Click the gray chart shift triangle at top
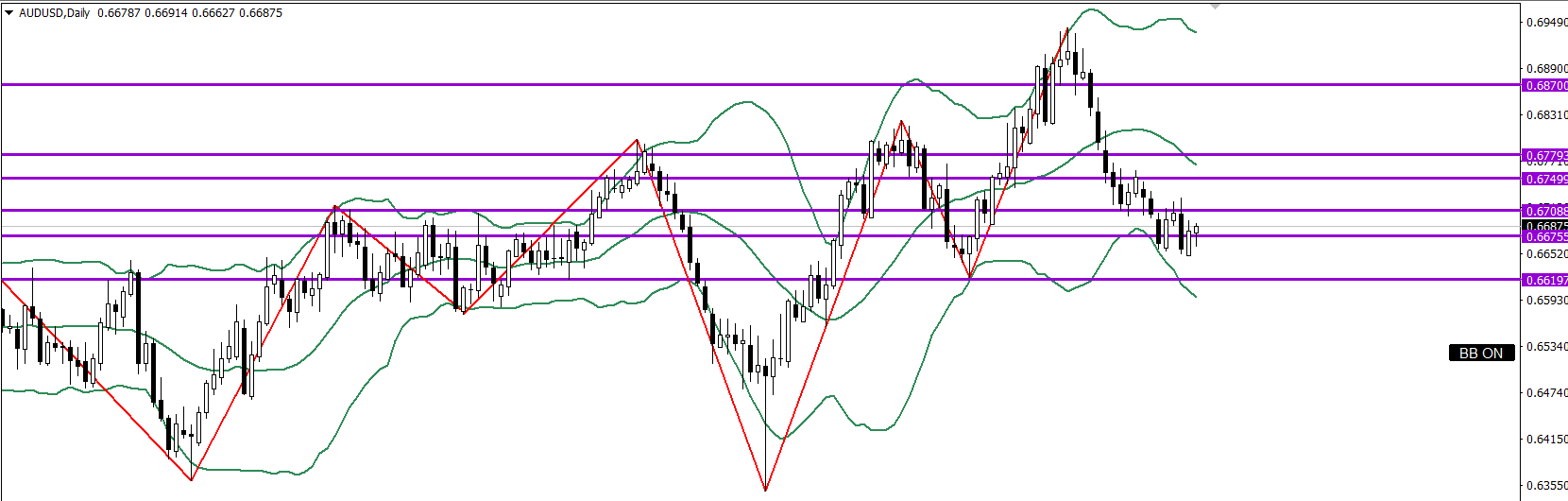 (x=1215, y=6)
